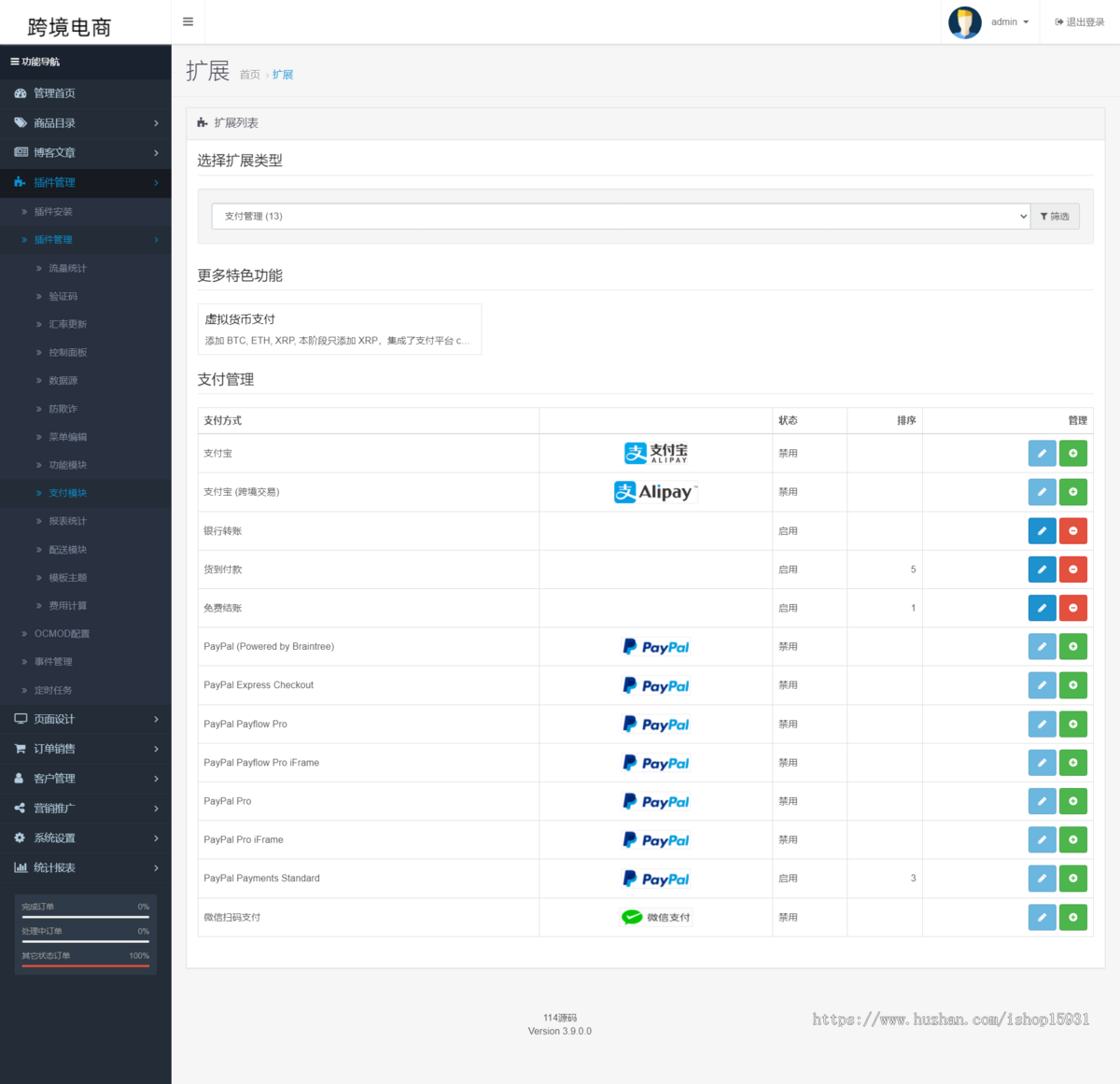Edit the 支付宝 payment row
This screenshot has width=1120, height=1084.
pyautogui.click(x=1042, y=453)
